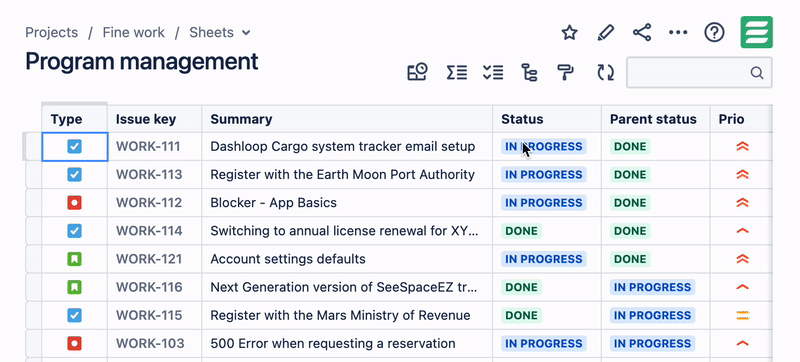The height and width of the screenshot is (362, 800).
Task: Open the DONE status of WORK-114
Action: tap(521, 231)
